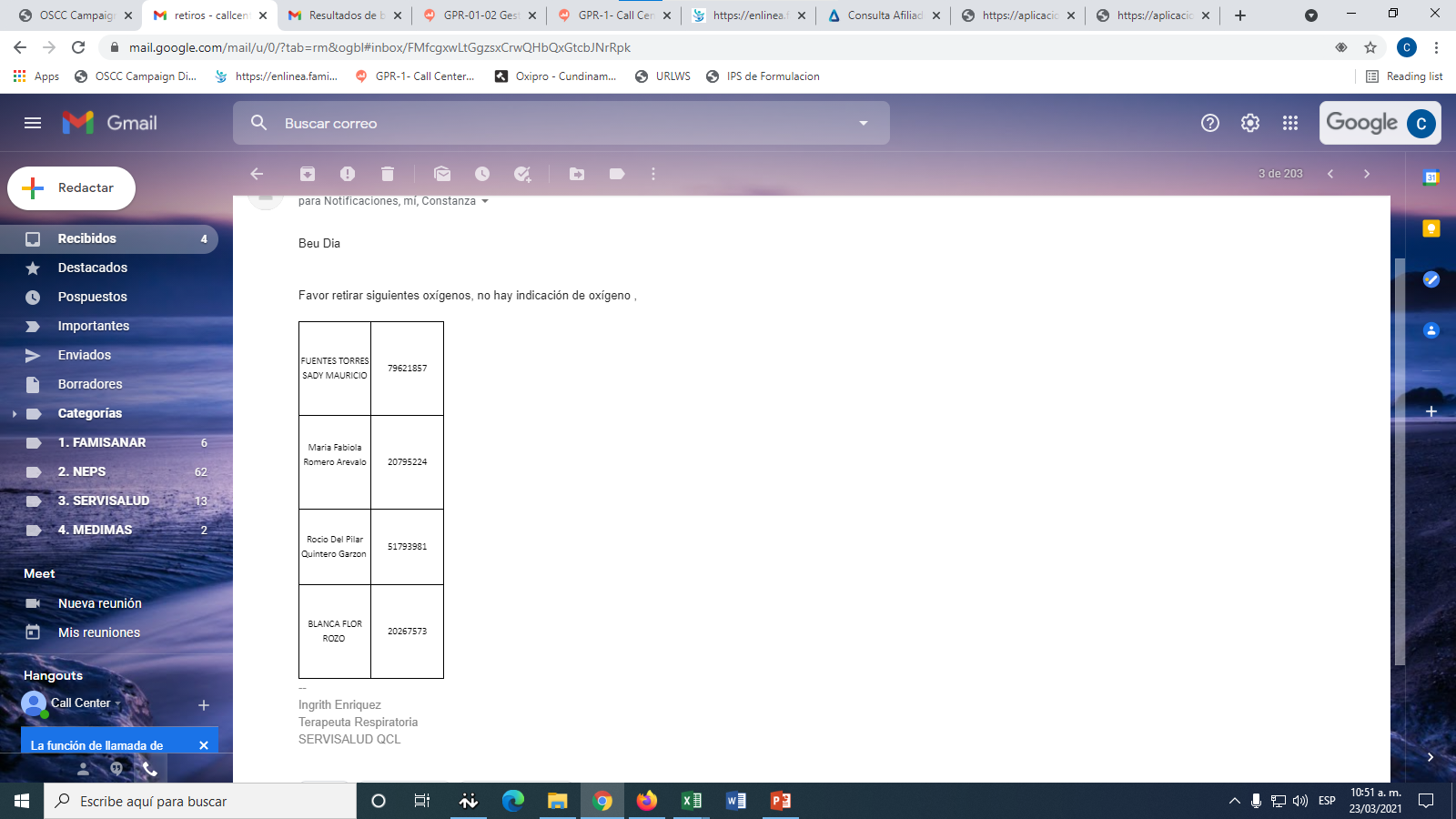Open Google account avatar C

[x=1421, y=123]
